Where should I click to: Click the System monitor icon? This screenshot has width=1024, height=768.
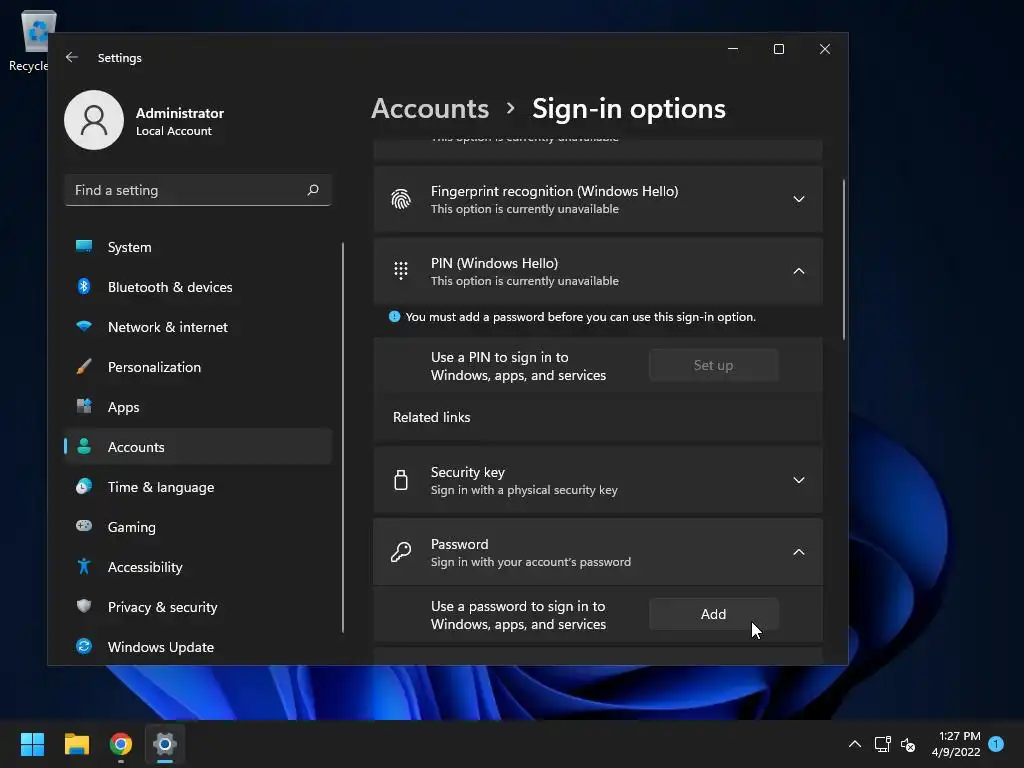(84, 246)
